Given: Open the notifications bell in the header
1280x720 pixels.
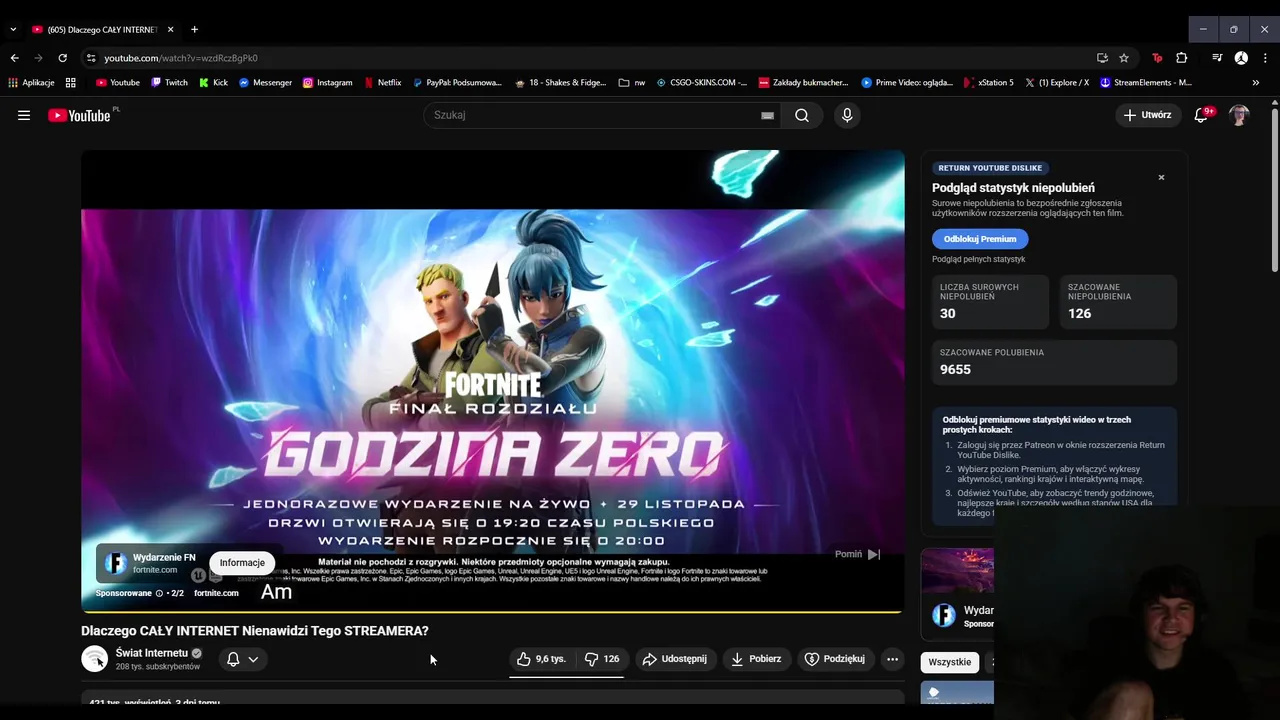Looking at the screenshot, I should (x=1202, y=115).
